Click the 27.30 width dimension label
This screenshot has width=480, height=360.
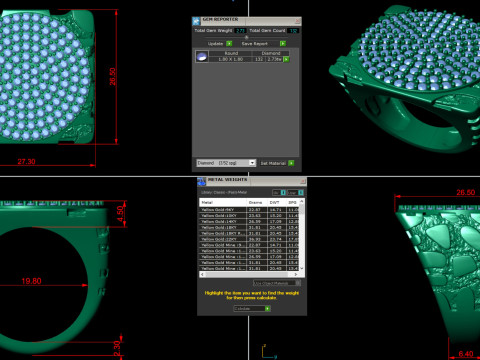tap(26, 162)
